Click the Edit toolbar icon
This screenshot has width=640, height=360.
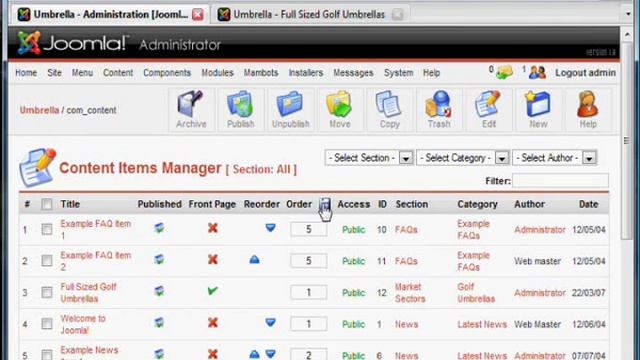click(489, 109)
